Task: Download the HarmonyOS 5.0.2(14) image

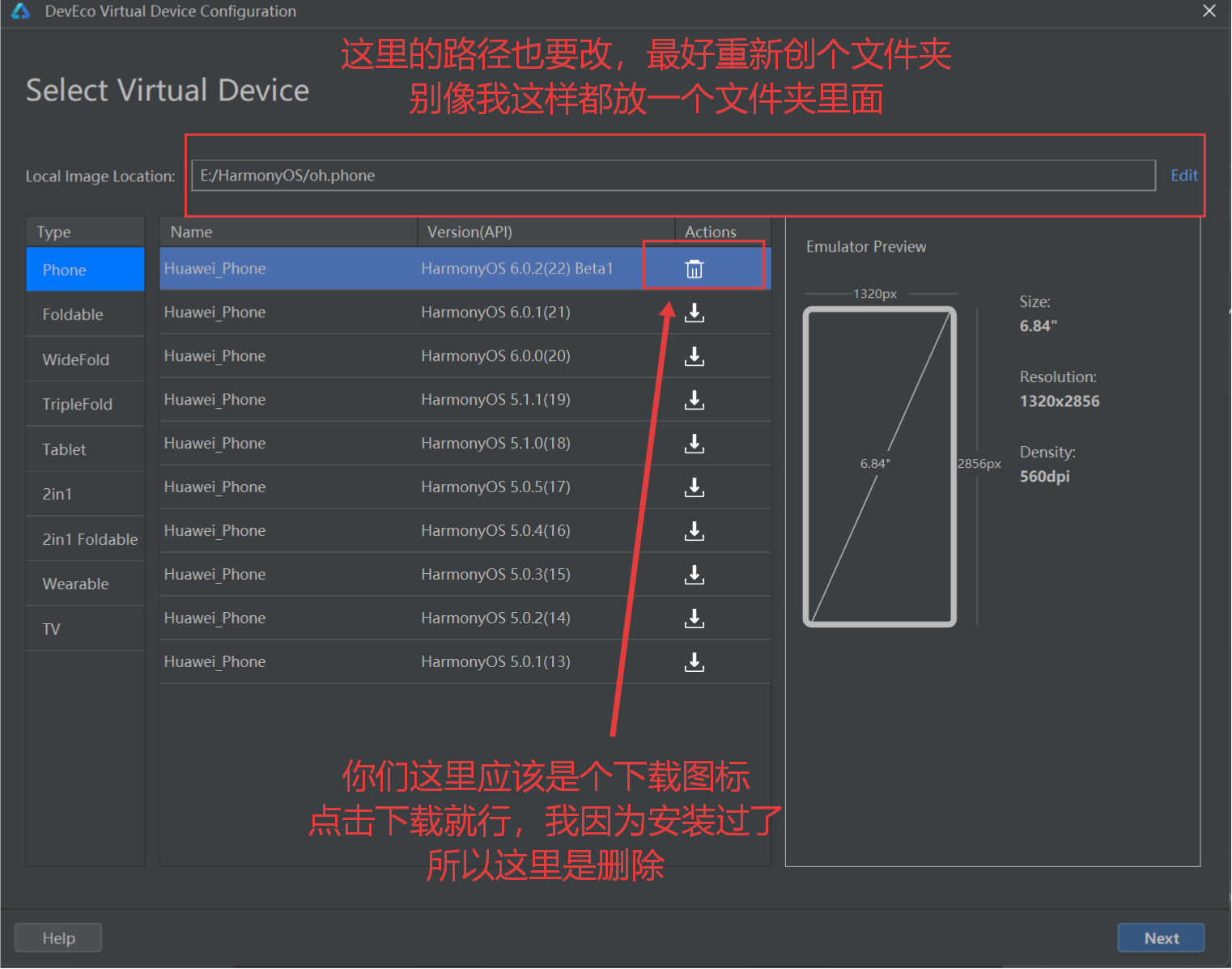Action: click(x=695, y=619)
